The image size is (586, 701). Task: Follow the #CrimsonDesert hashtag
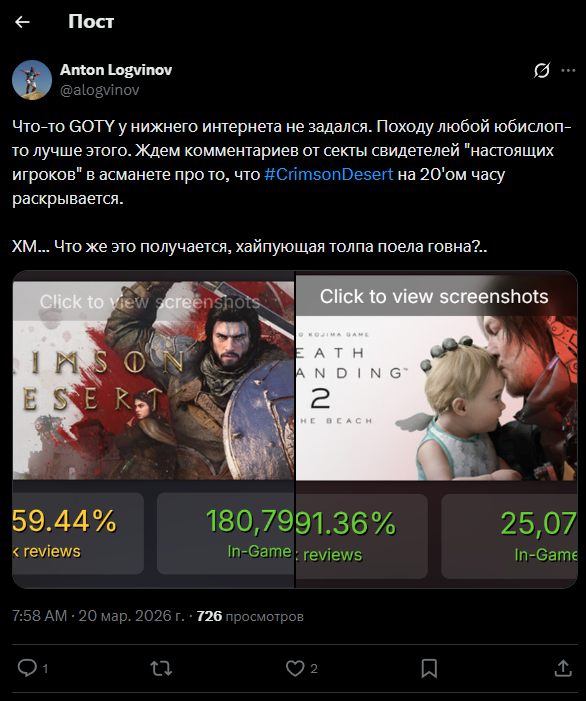[329, 174]
